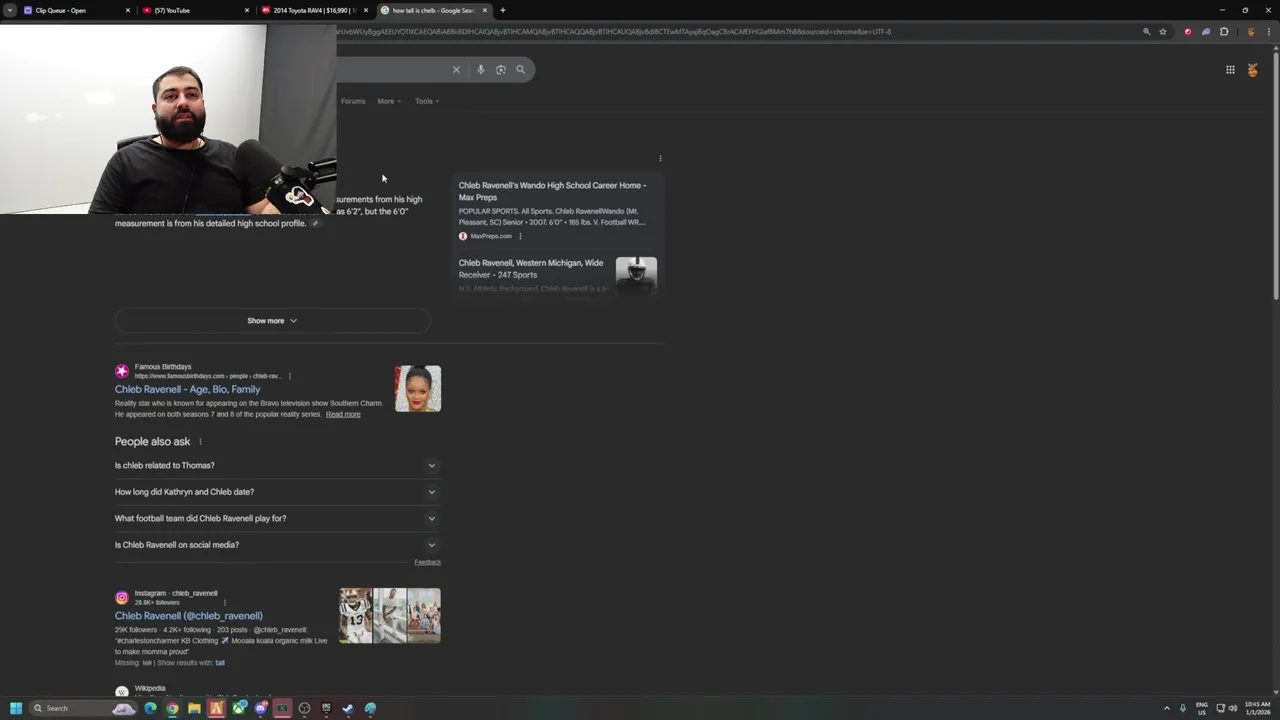Click the magnifier search submit icon

pyautogui.click(x=520, y=69)
